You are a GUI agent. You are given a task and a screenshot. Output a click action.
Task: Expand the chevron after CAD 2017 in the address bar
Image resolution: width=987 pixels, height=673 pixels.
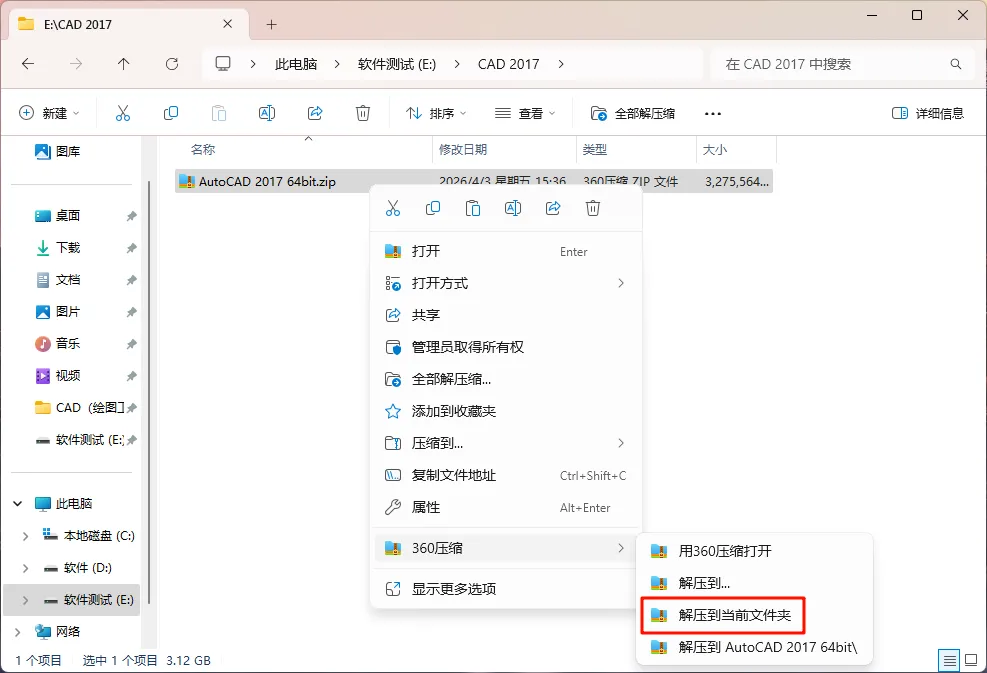pyautogui.click(x=561, y=64)
